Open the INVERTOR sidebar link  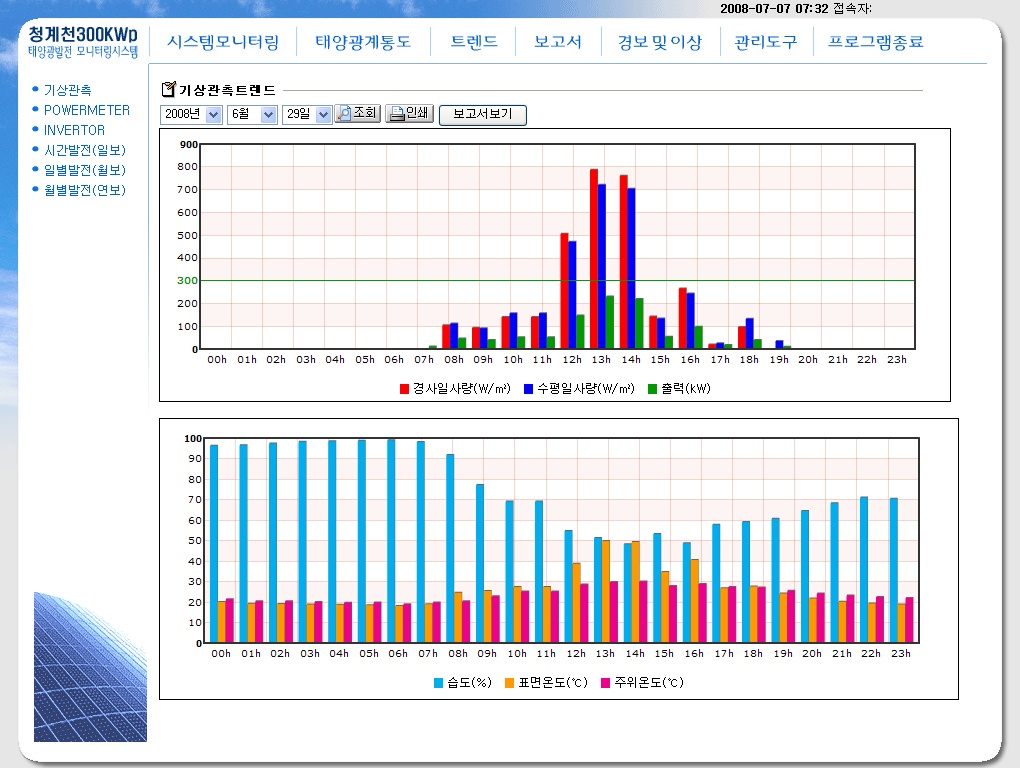(74, 130)
